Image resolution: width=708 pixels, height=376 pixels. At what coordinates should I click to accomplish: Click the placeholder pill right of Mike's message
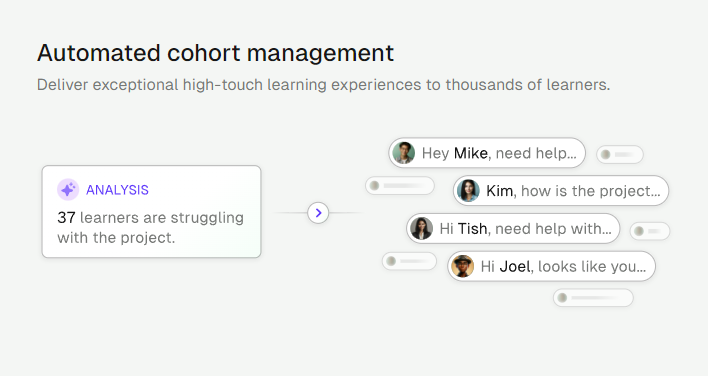(x=620, y=154)
